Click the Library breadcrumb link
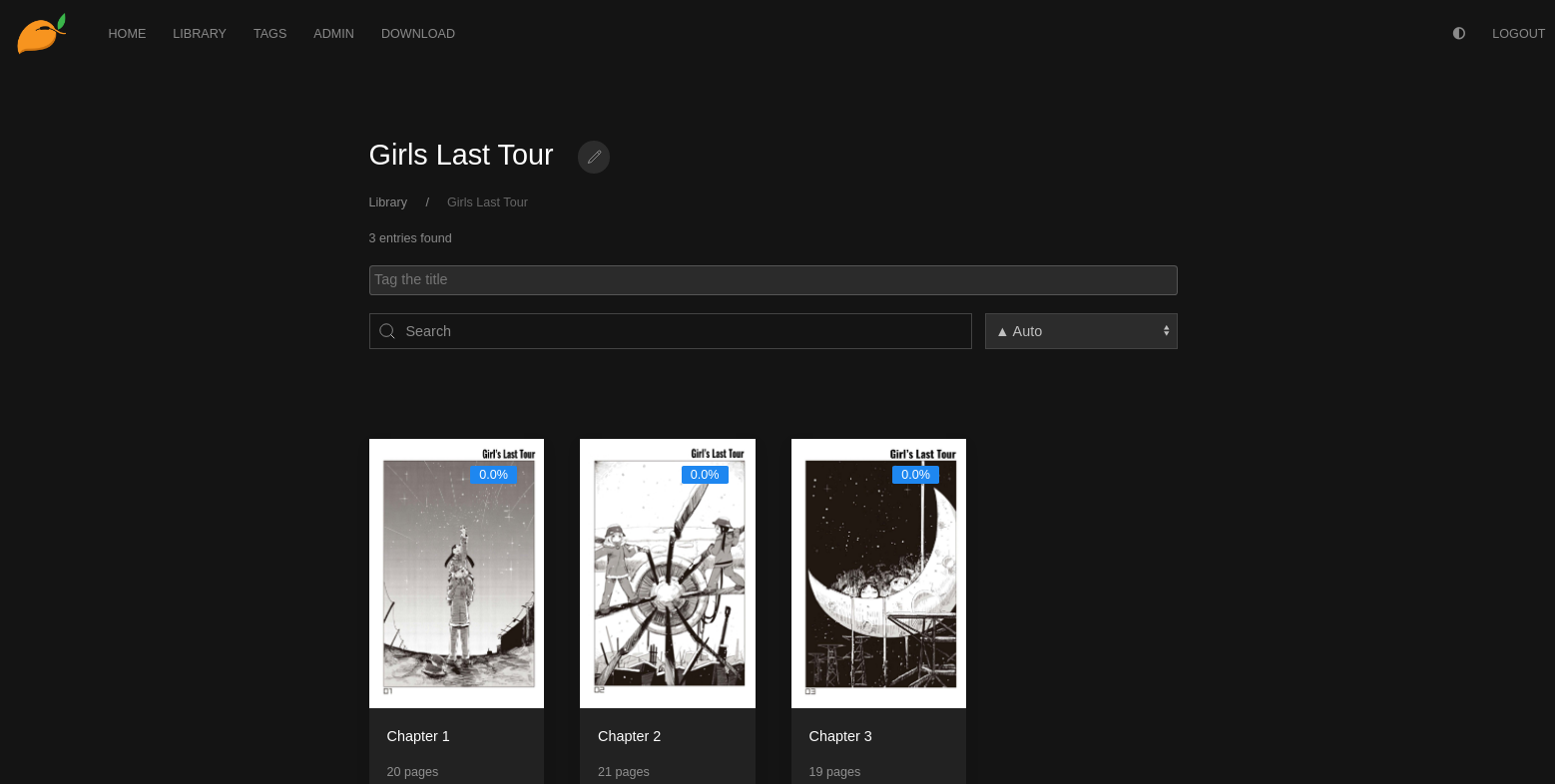Screen dimensions: 1555x784 point(387,202)
